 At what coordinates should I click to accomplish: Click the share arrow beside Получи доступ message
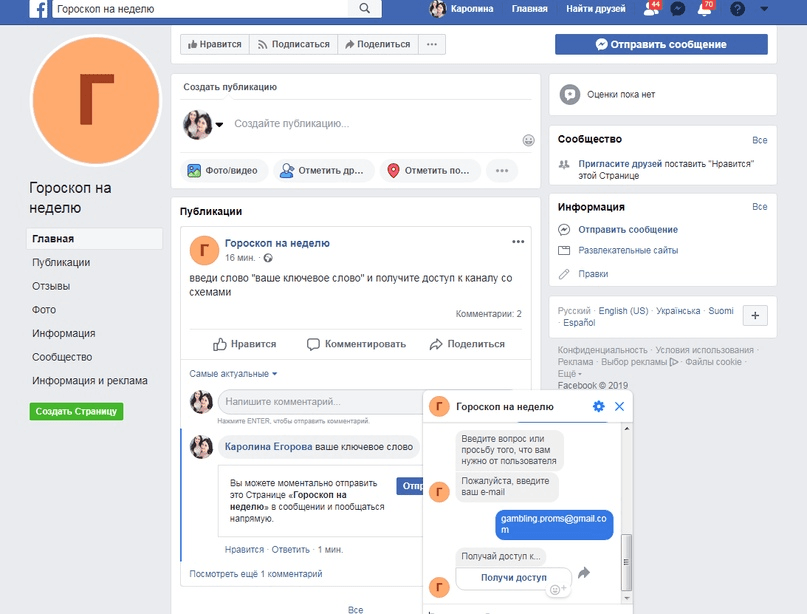pyautogui.click(x=584, y=573)
